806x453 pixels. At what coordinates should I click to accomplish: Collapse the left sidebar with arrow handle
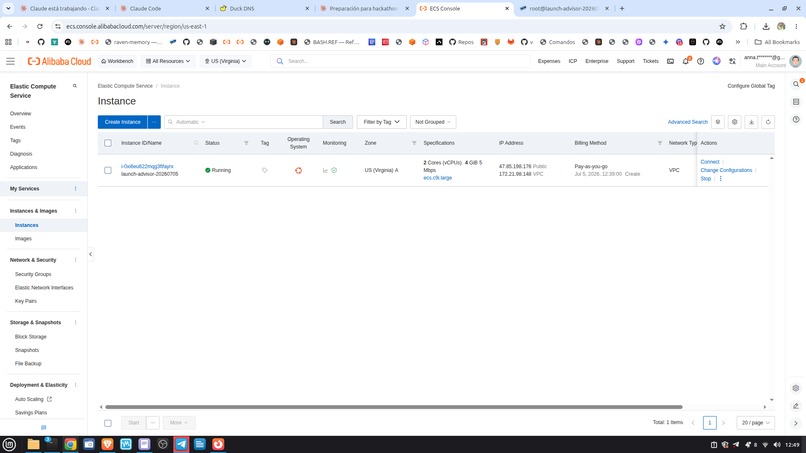click(x=90, y=254)
